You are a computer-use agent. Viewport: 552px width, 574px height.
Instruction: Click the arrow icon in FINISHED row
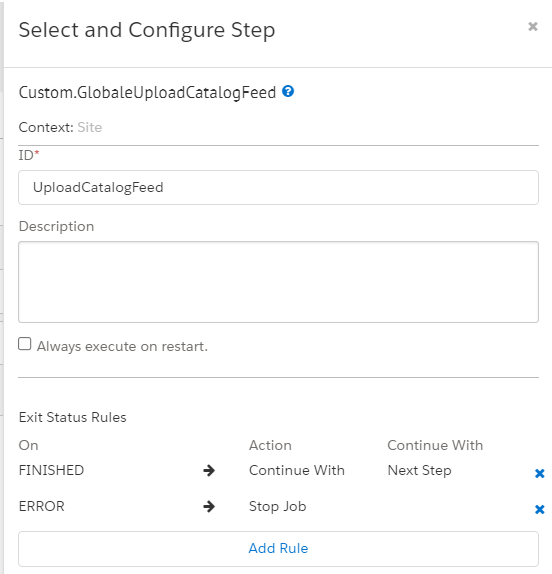tap(209, 470)
